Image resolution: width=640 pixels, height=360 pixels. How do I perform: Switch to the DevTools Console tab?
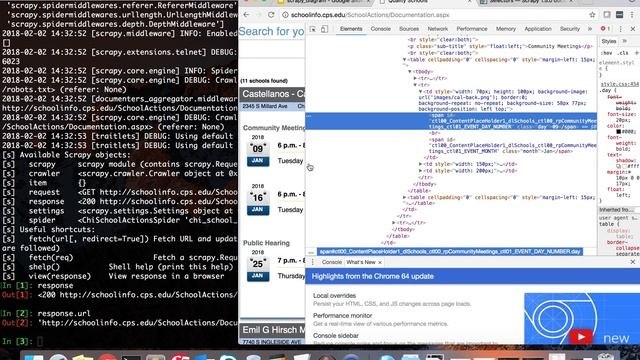click(380, 29)
